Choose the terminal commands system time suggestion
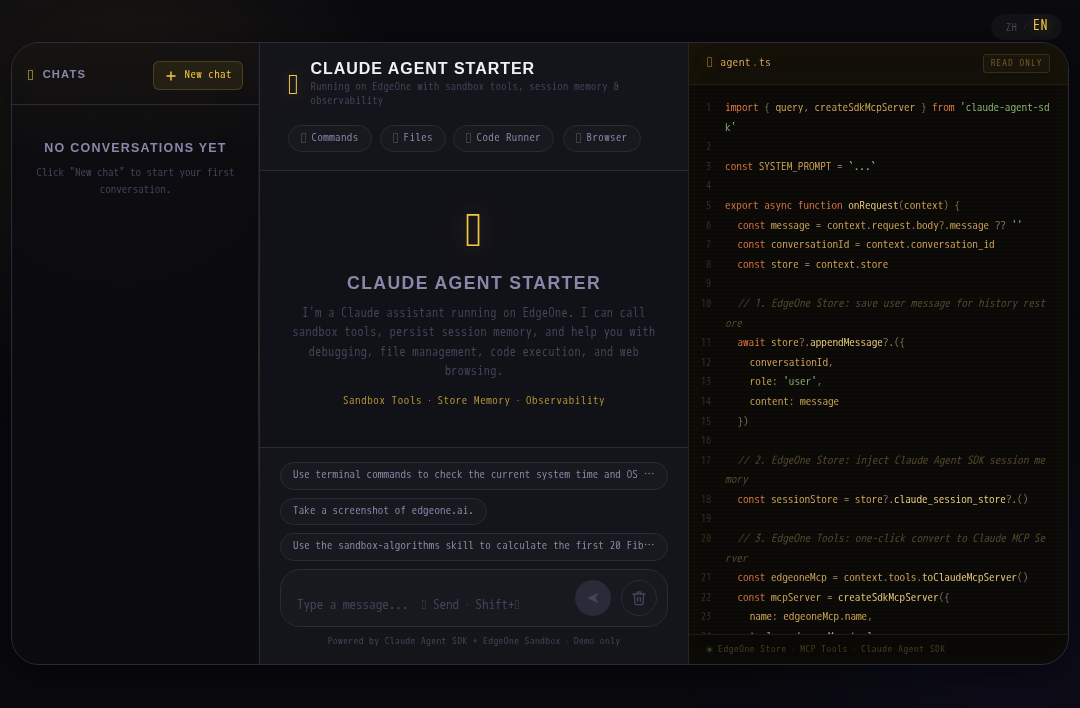 point(473,475)
